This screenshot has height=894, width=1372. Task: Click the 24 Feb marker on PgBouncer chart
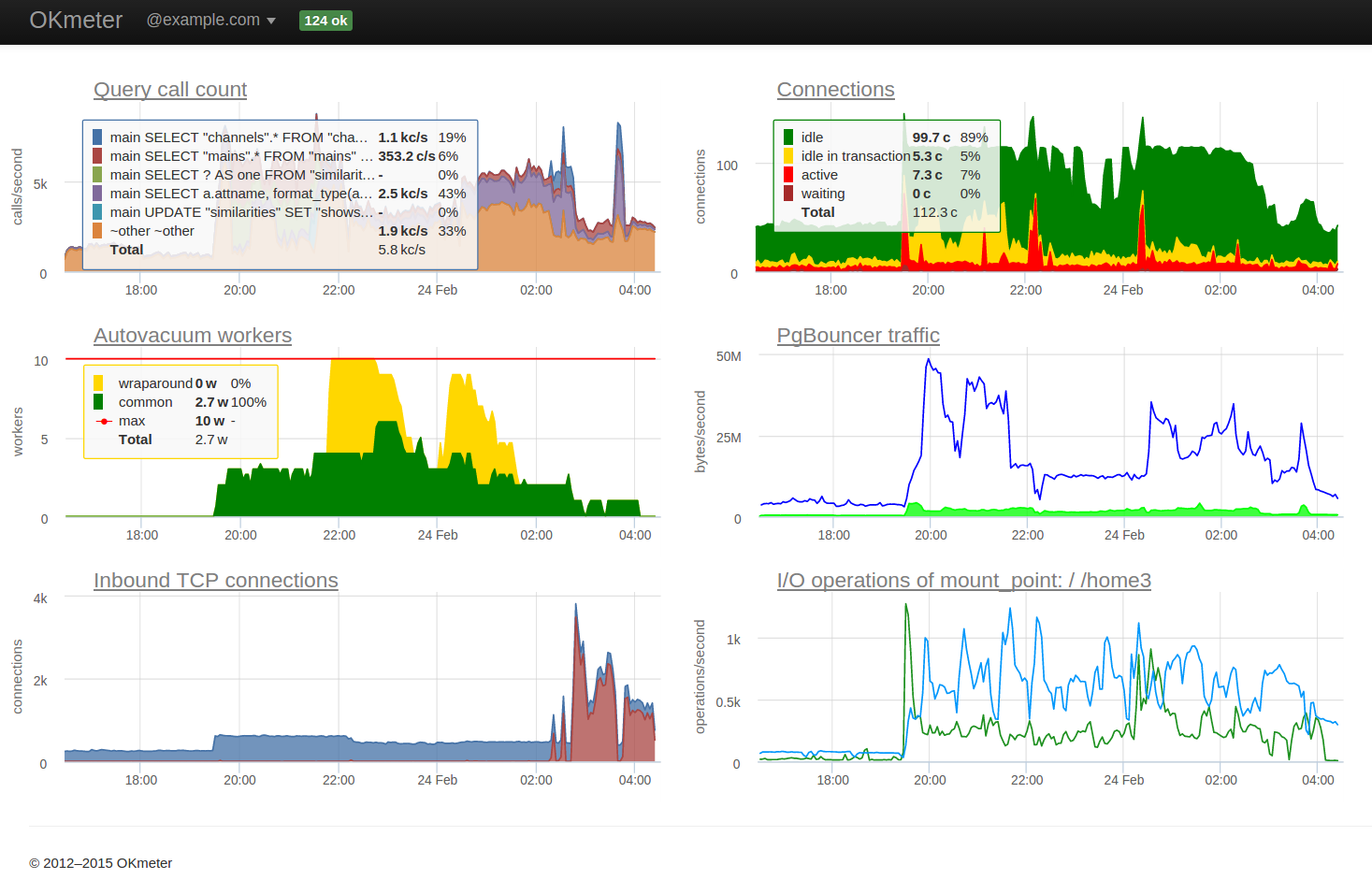(x=1124, y=535)
